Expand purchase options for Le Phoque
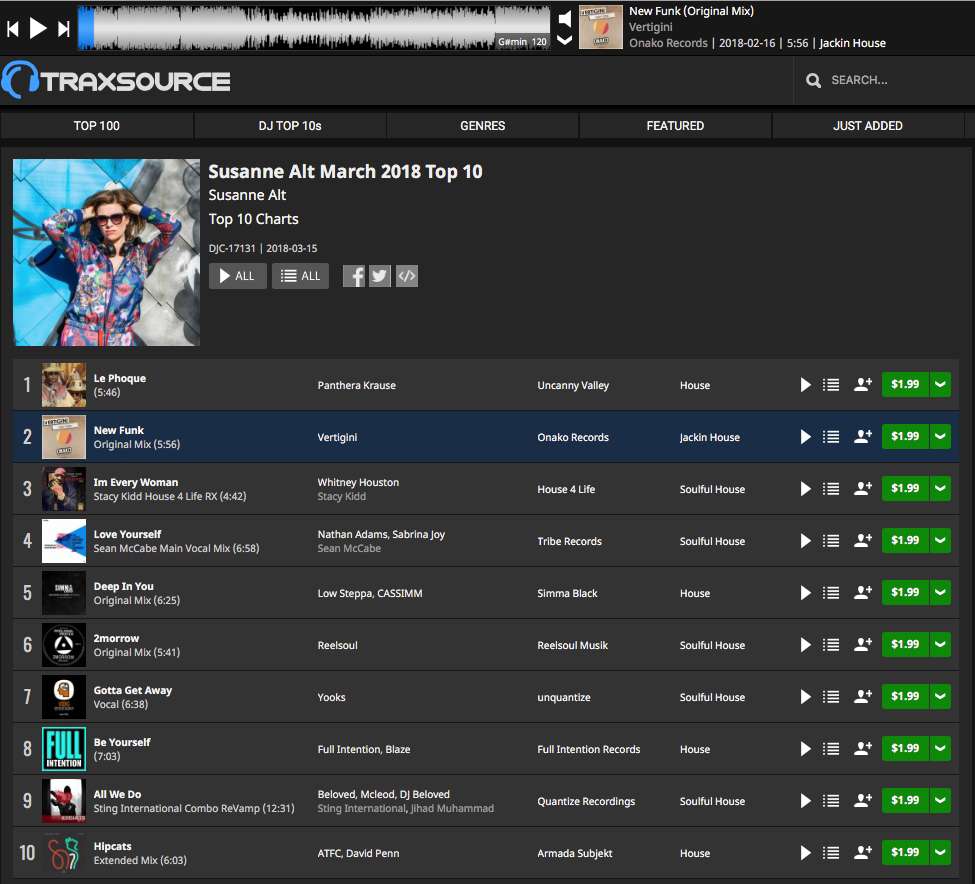The image size is (975, 884). [940, 384]
